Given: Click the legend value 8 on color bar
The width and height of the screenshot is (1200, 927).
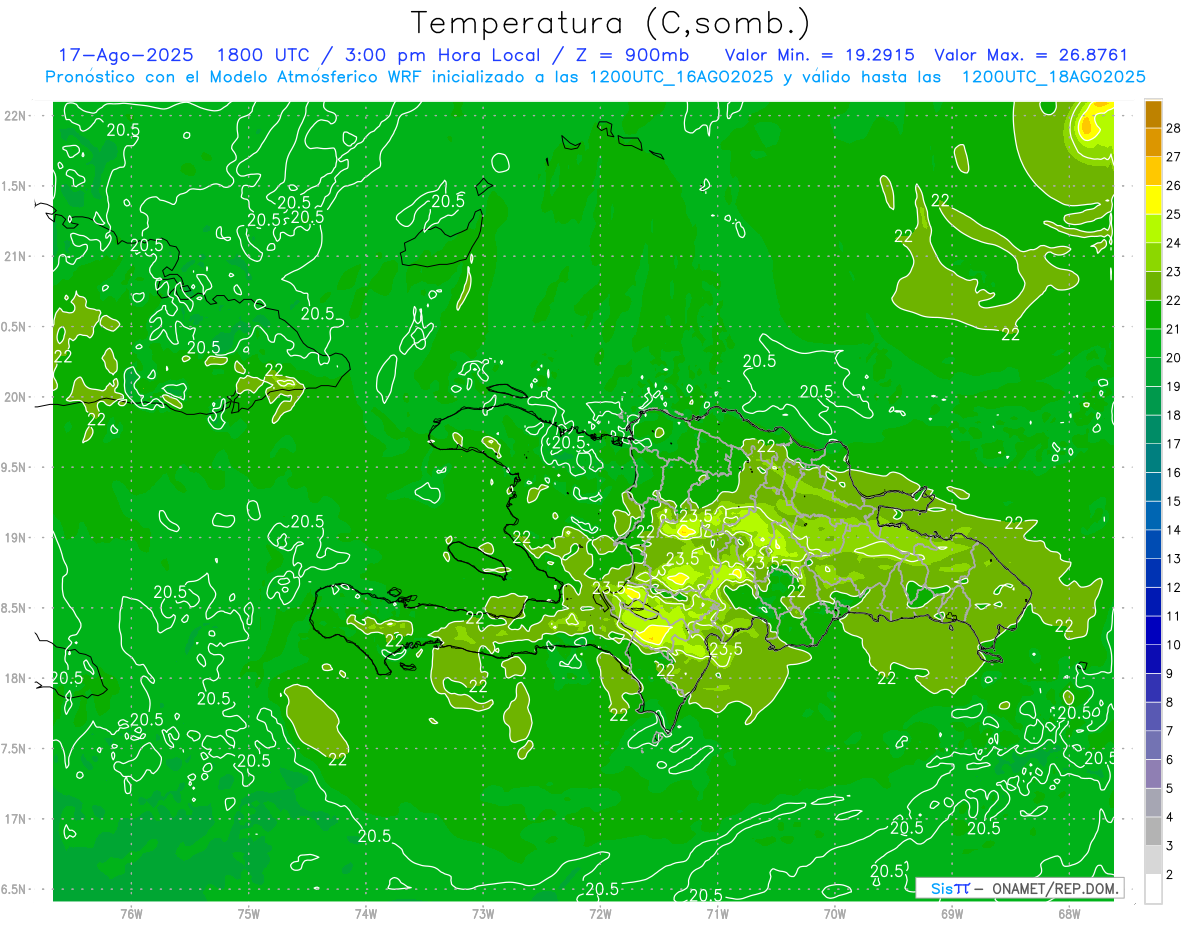Looking at the screenshot, I should 1170,702.
